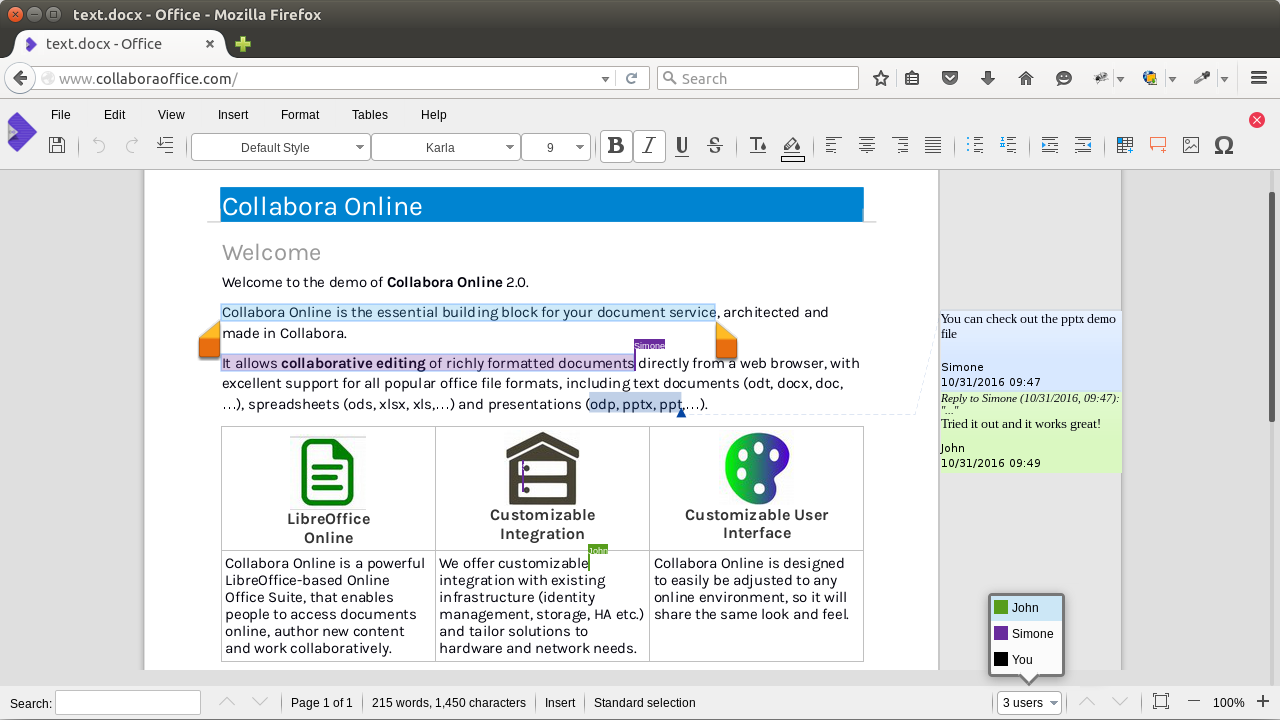Image resolution: width=1280 pixels, height=720 pixels.
Task: Select John in the users list
Action: click(x=1025, y=608)
